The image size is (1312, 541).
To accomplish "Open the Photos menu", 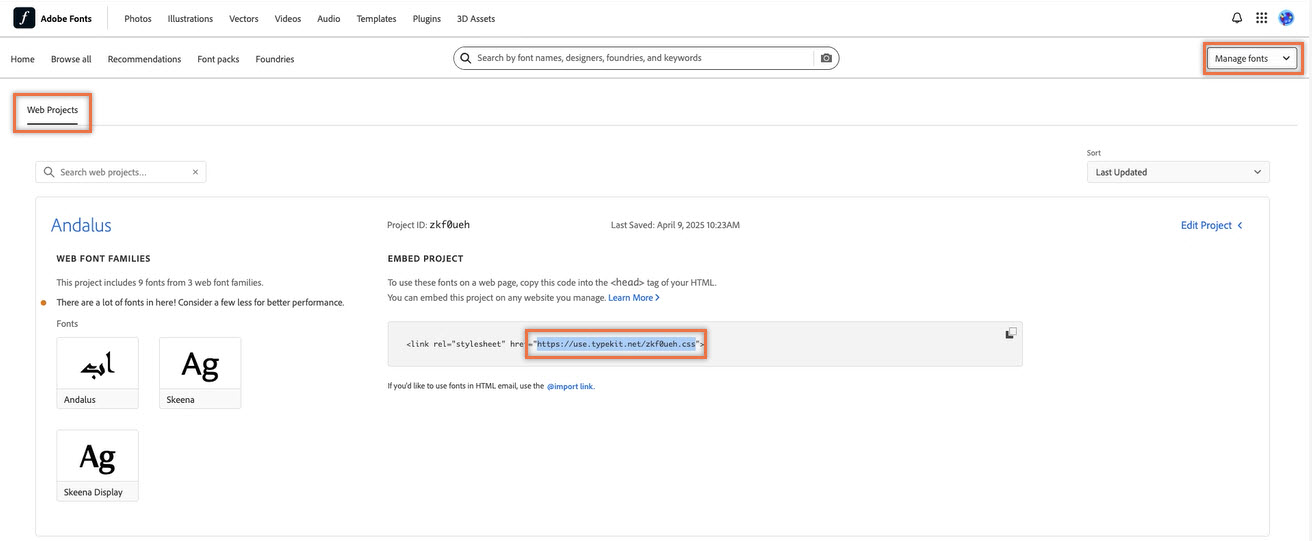I will (x=138, y=19).
